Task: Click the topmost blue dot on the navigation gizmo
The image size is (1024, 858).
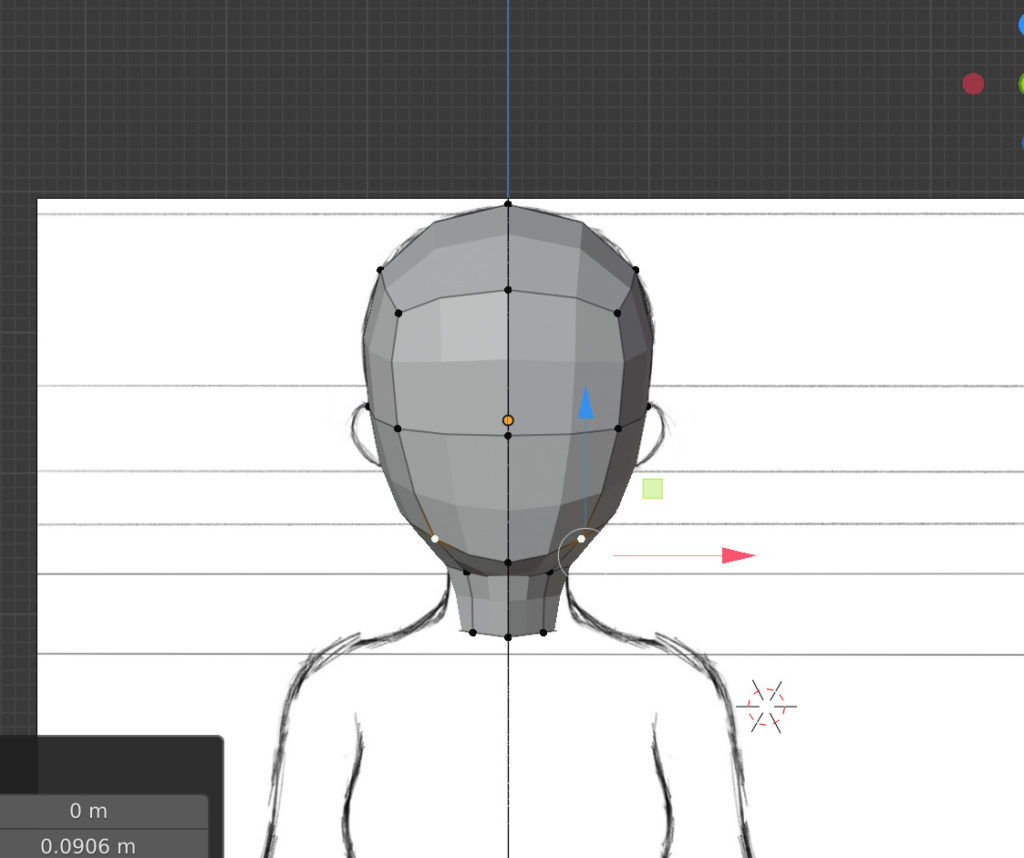Action: pyautogui.click(x=1020, y=25)
